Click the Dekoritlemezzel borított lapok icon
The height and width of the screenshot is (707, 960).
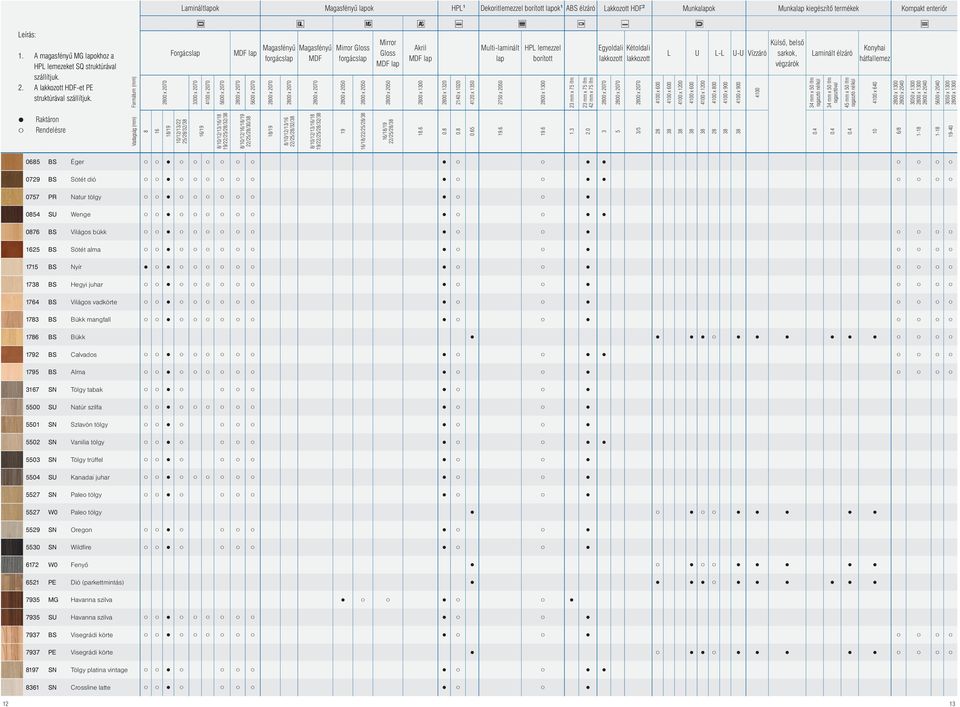522,24
